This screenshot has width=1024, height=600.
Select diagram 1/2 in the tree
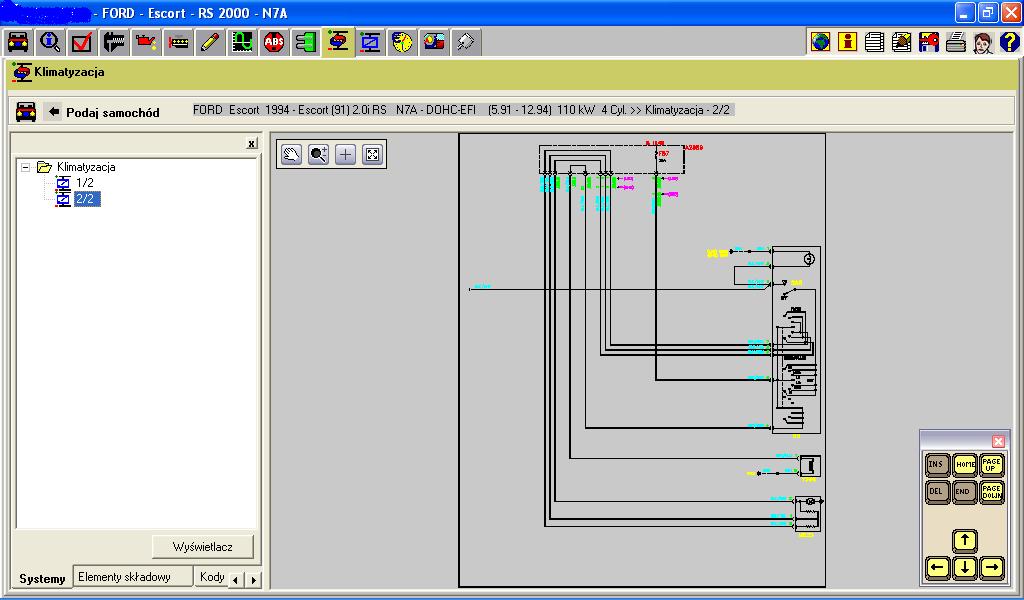pos(85,183)
